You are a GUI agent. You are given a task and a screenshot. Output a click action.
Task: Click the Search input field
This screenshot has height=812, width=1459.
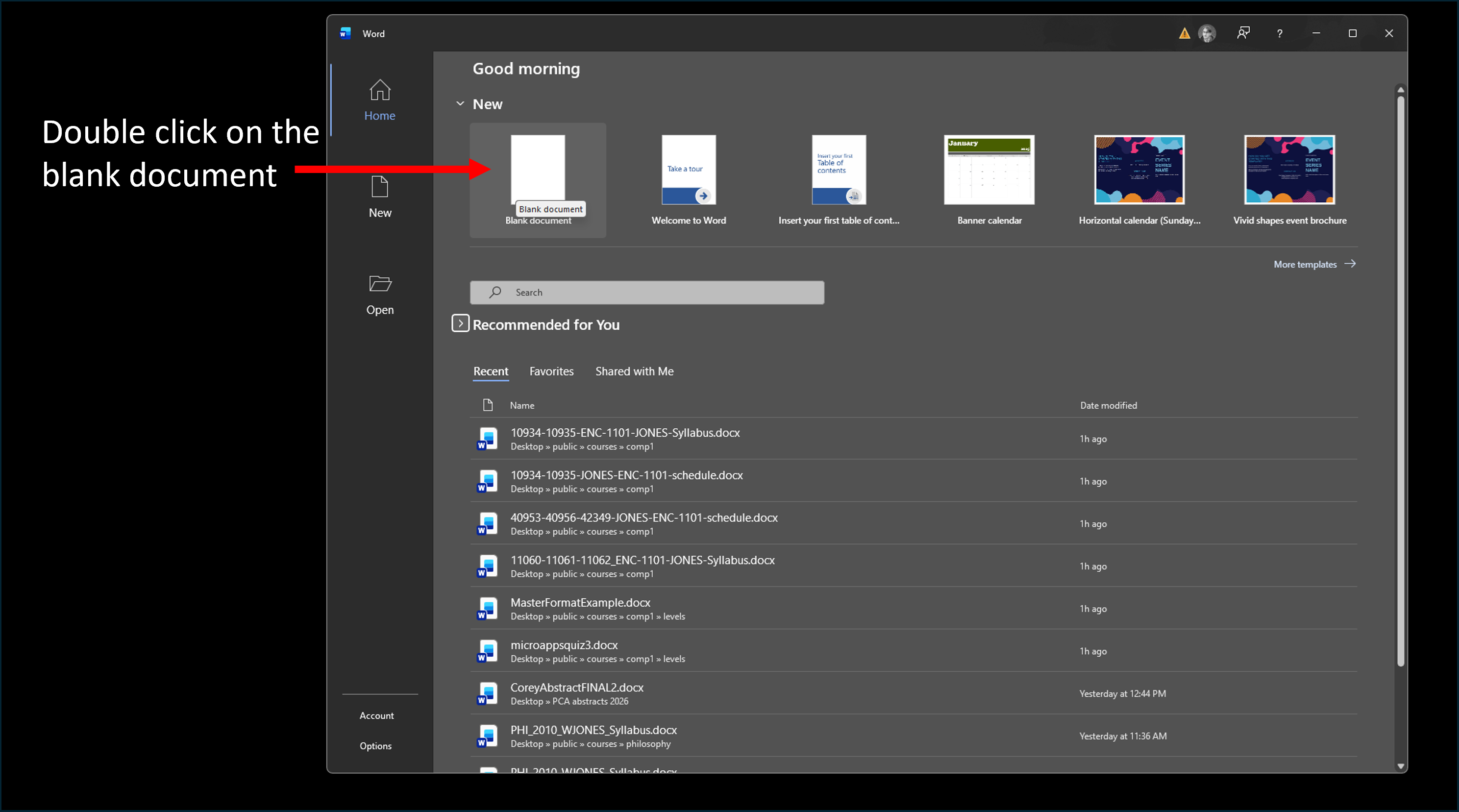click(x=647, y=292)
